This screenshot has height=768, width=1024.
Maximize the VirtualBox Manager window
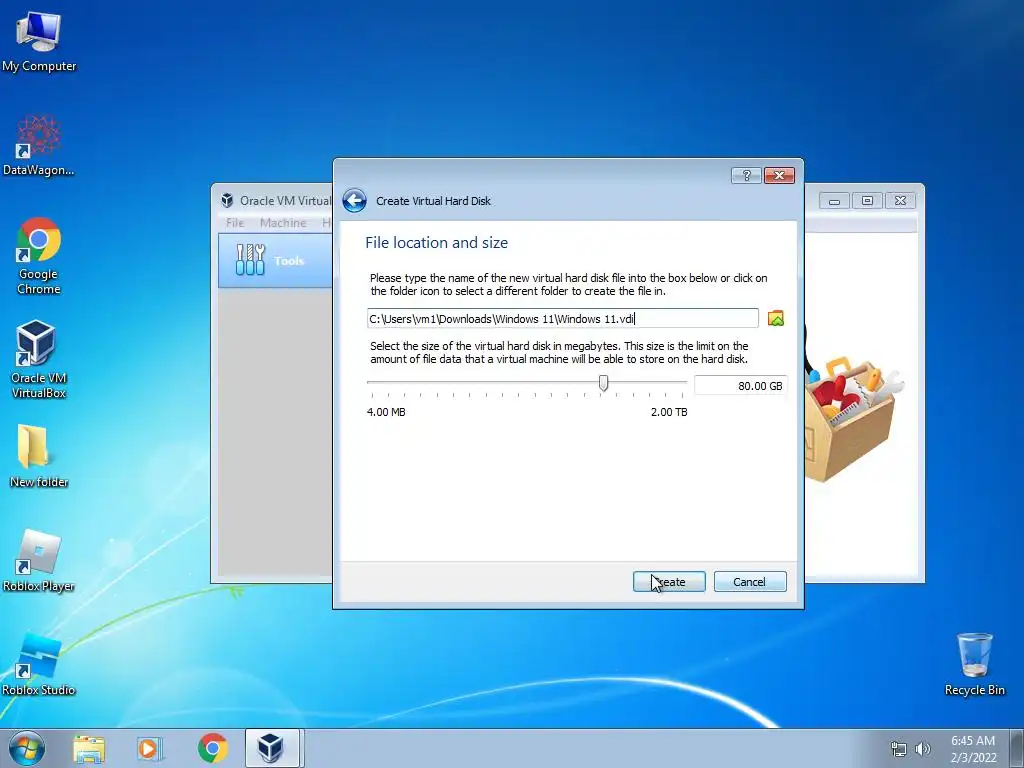[x=867, y=200]
